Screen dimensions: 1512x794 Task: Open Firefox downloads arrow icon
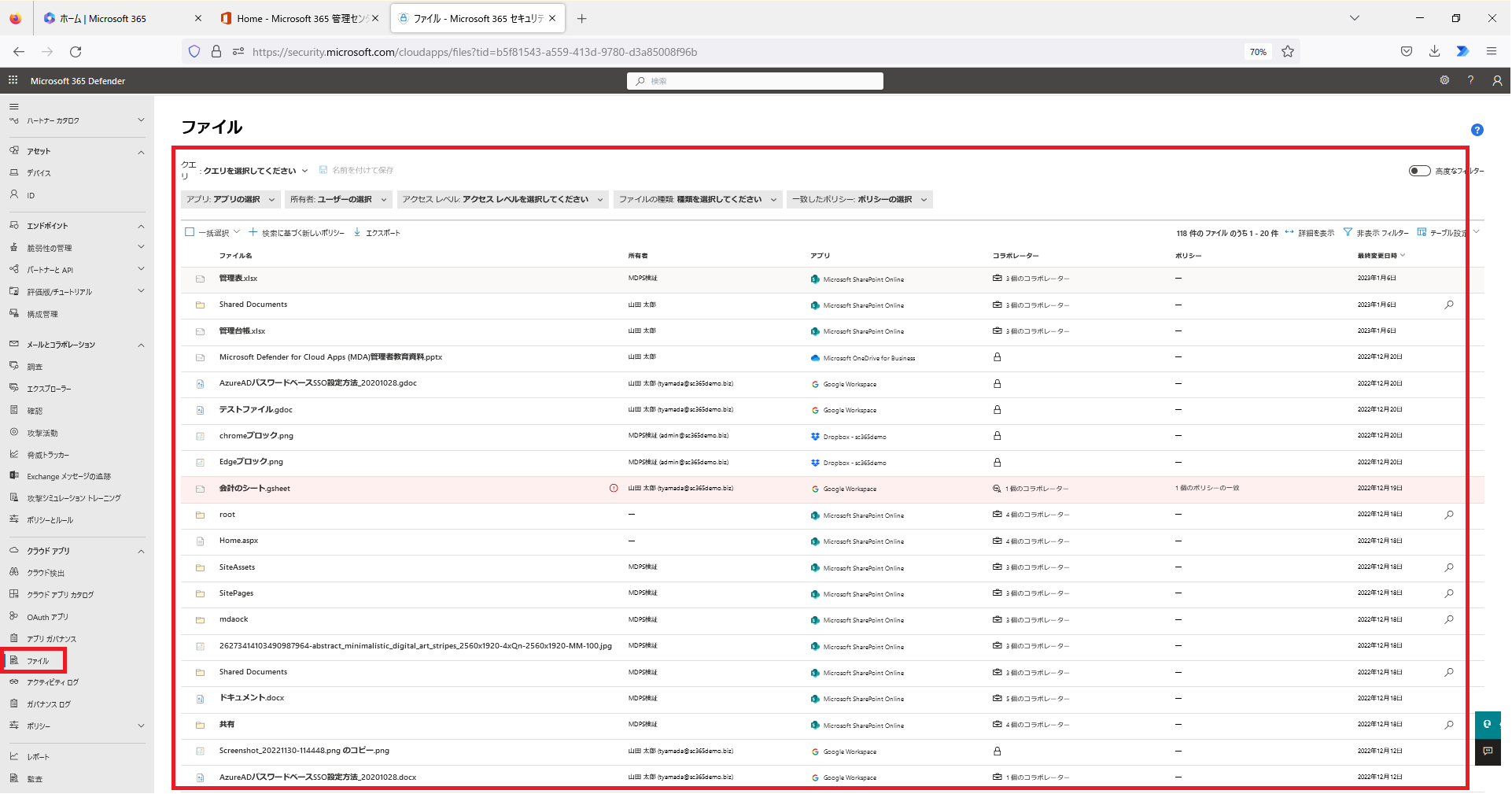[x=1434, y=51]
